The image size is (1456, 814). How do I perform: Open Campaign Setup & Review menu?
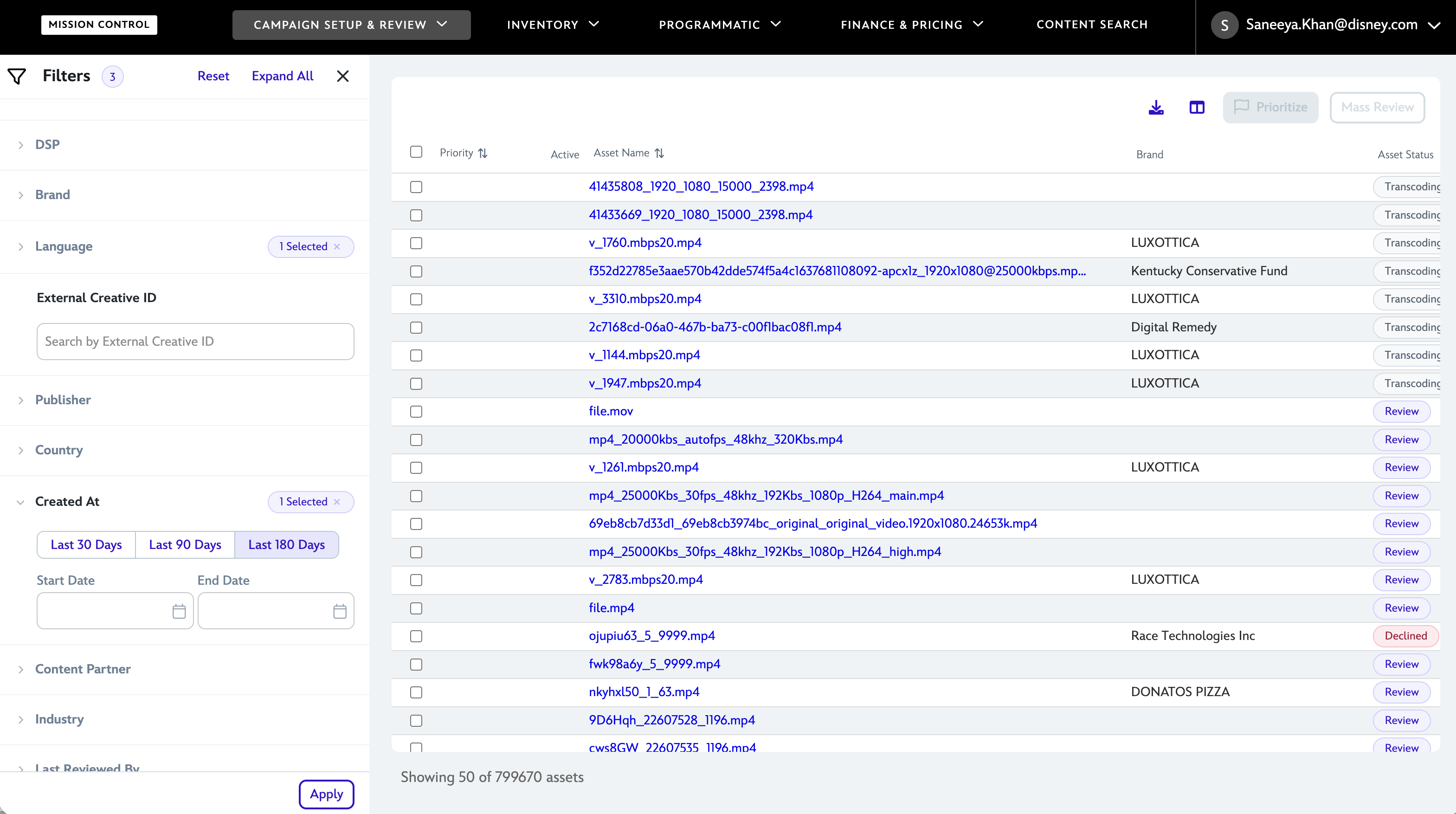351,25
